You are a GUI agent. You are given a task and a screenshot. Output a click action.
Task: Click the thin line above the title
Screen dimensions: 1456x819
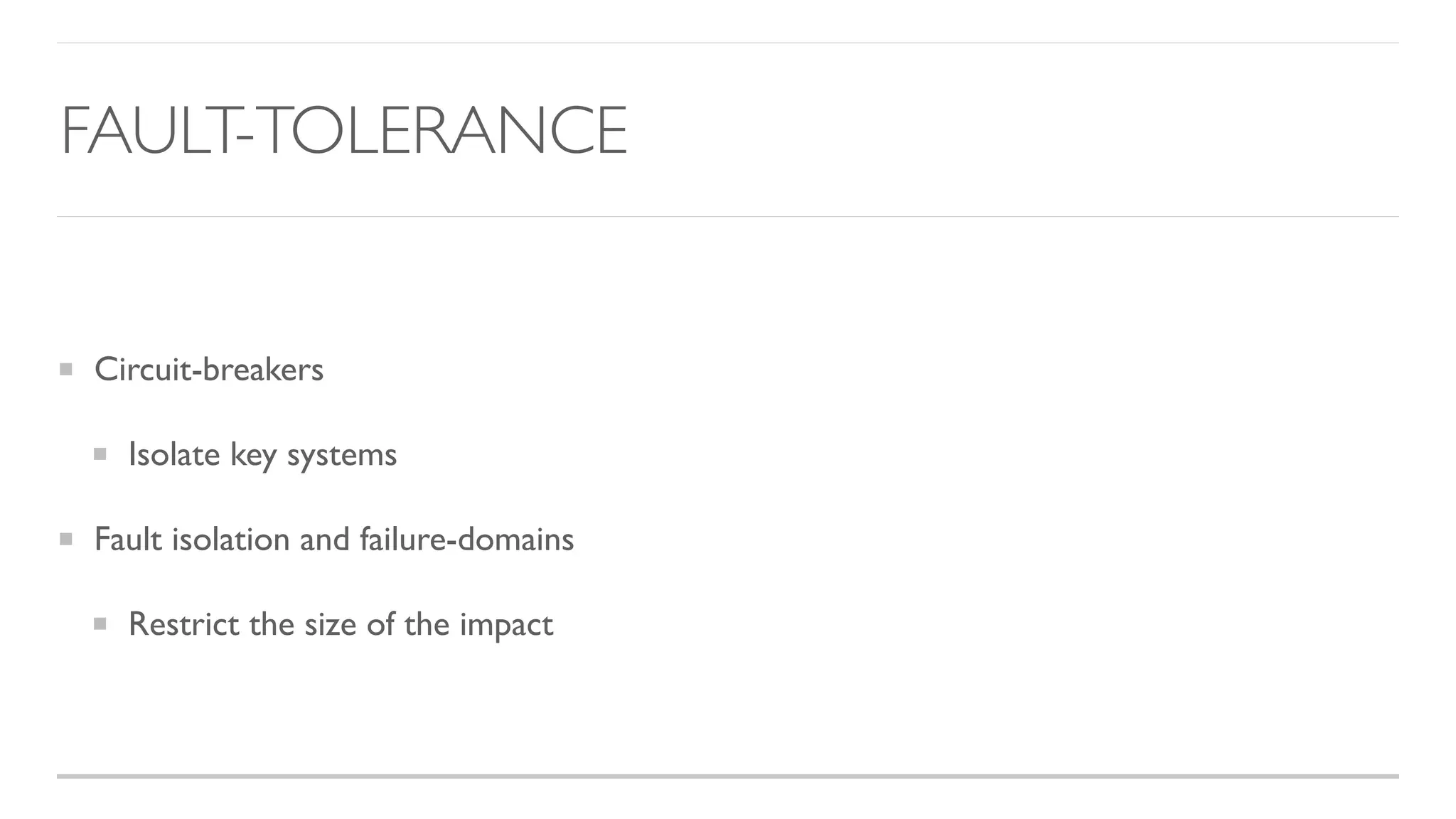point(728,43)
